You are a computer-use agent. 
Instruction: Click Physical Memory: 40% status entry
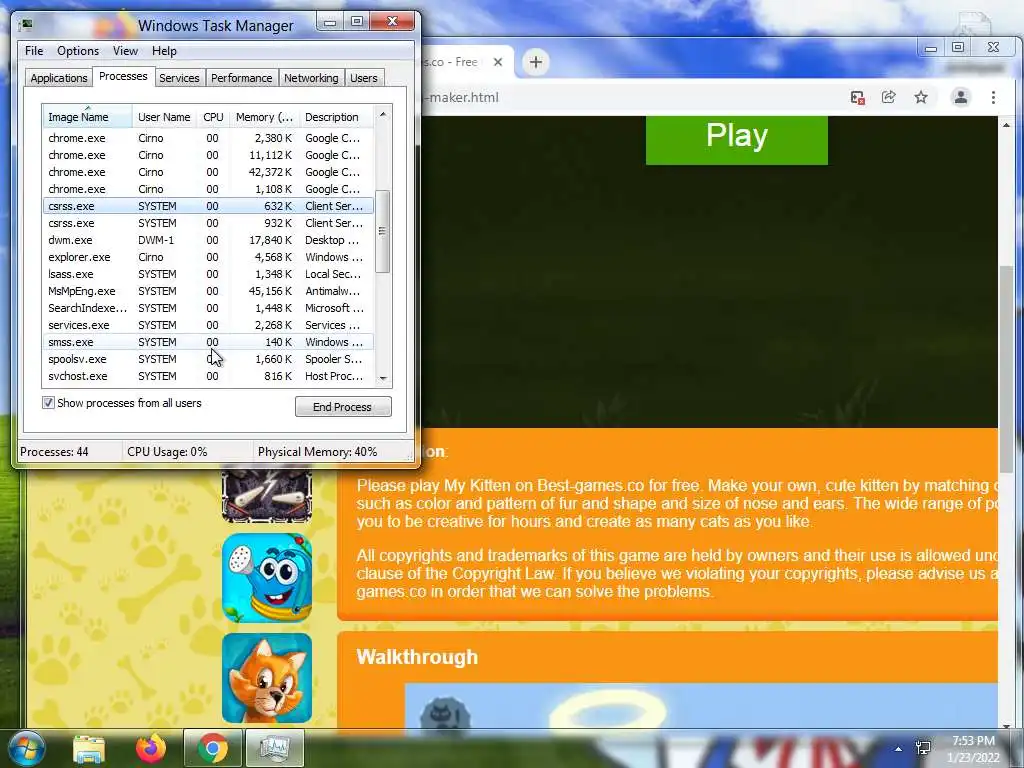point(317,452)
